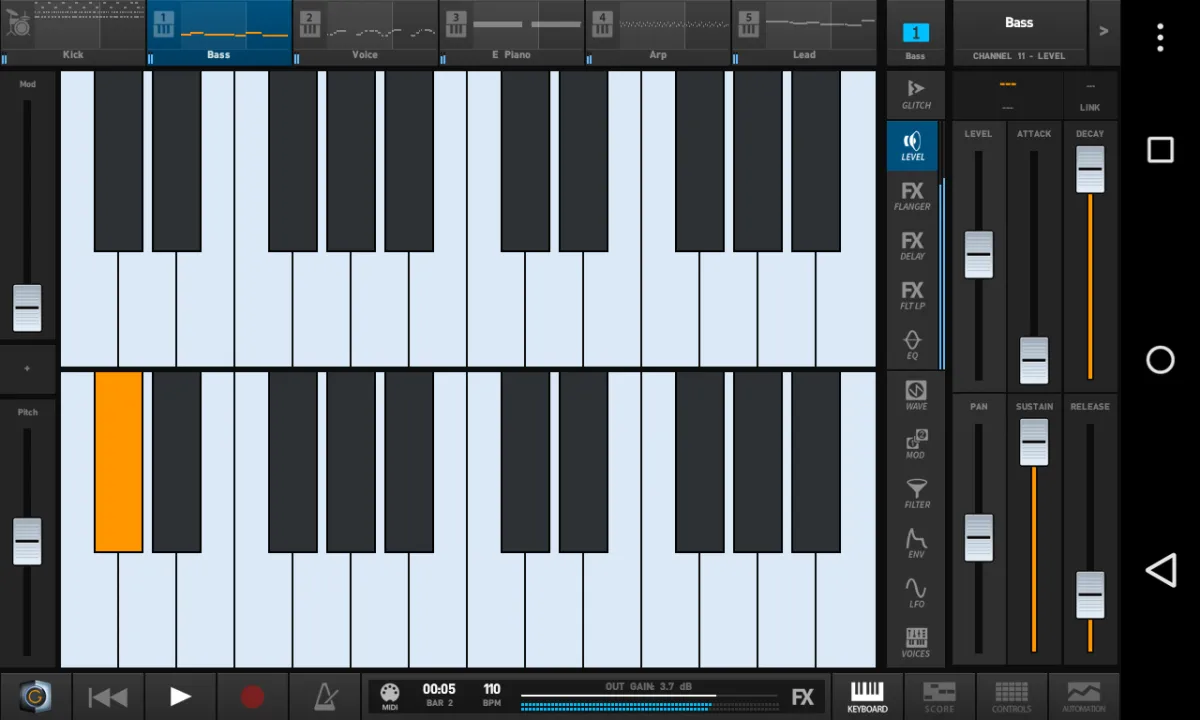This screenshot has width=1200, height=720.
Task: Open the EQ panel
Action: click(913, 345)
